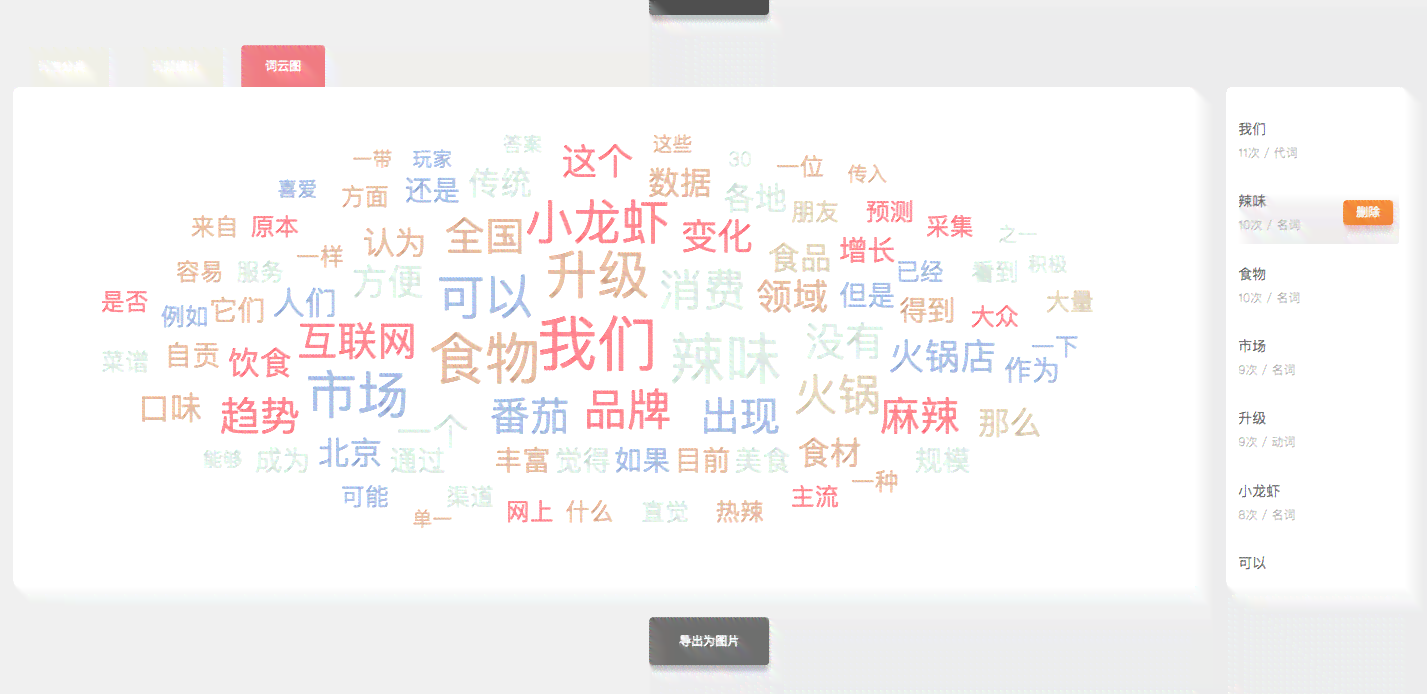The image size is (1427, 694).
Task: Click the 火锅店 cloud word
Action: [x=942, y=356]
